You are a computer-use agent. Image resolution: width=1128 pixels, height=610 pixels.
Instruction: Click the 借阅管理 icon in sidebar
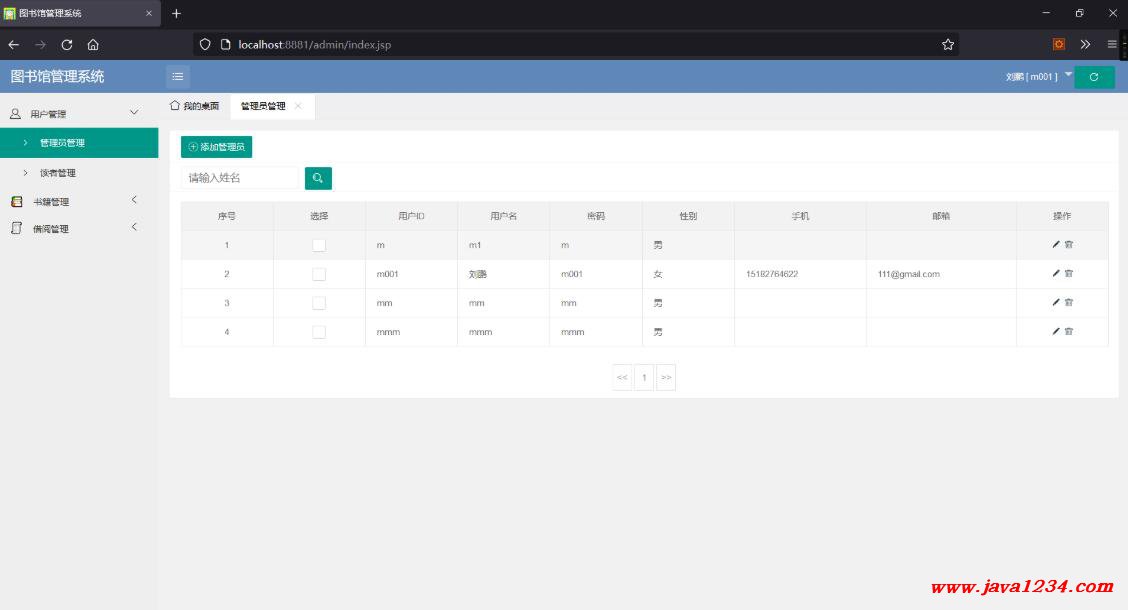click(x=17, y=228)
